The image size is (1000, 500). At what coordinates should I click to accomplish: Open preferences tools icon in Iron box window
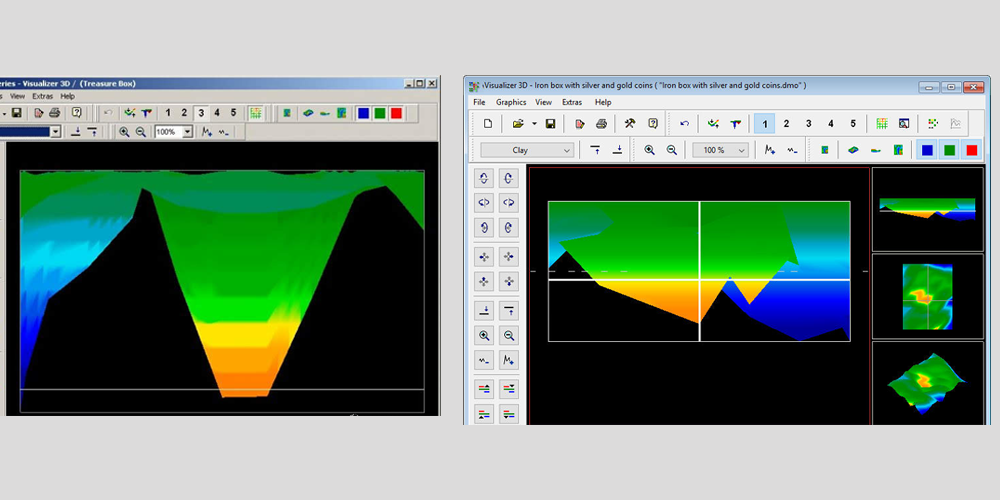[x=630, y=124]
